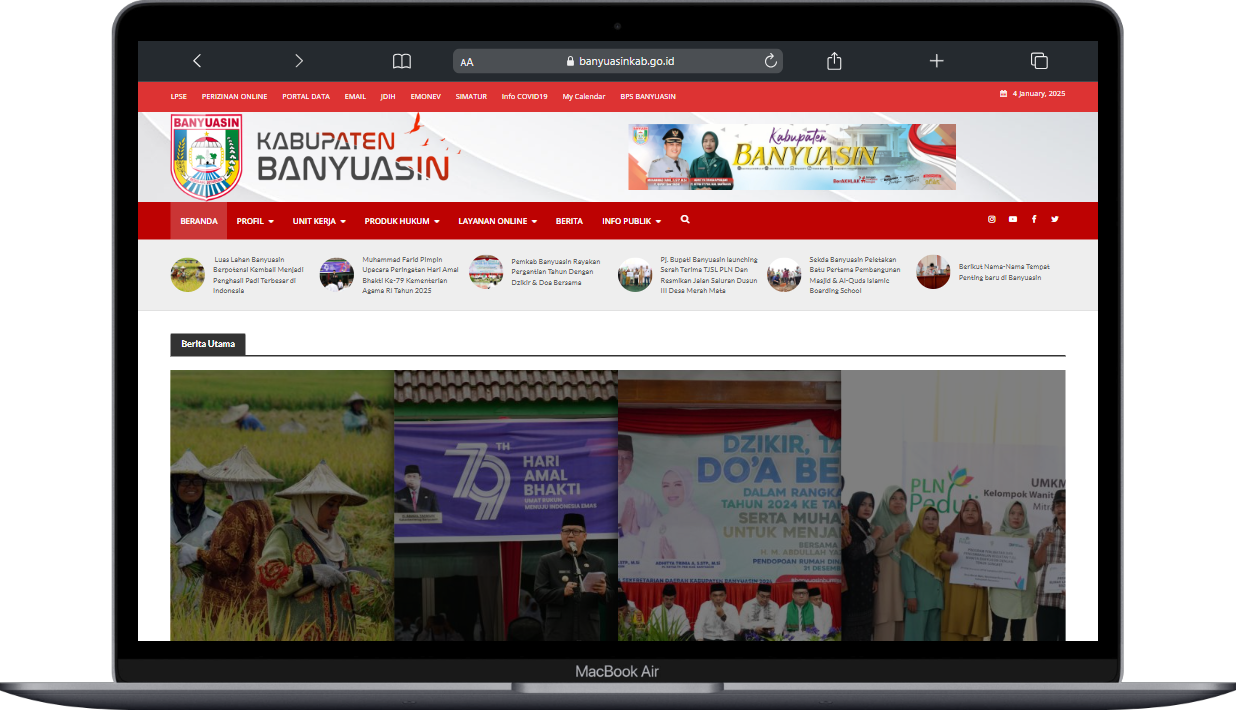The image size is (1236, 710).
Task: Open the LAYANAN ONLINE dropdown
Action: click(x=498, y=221)
